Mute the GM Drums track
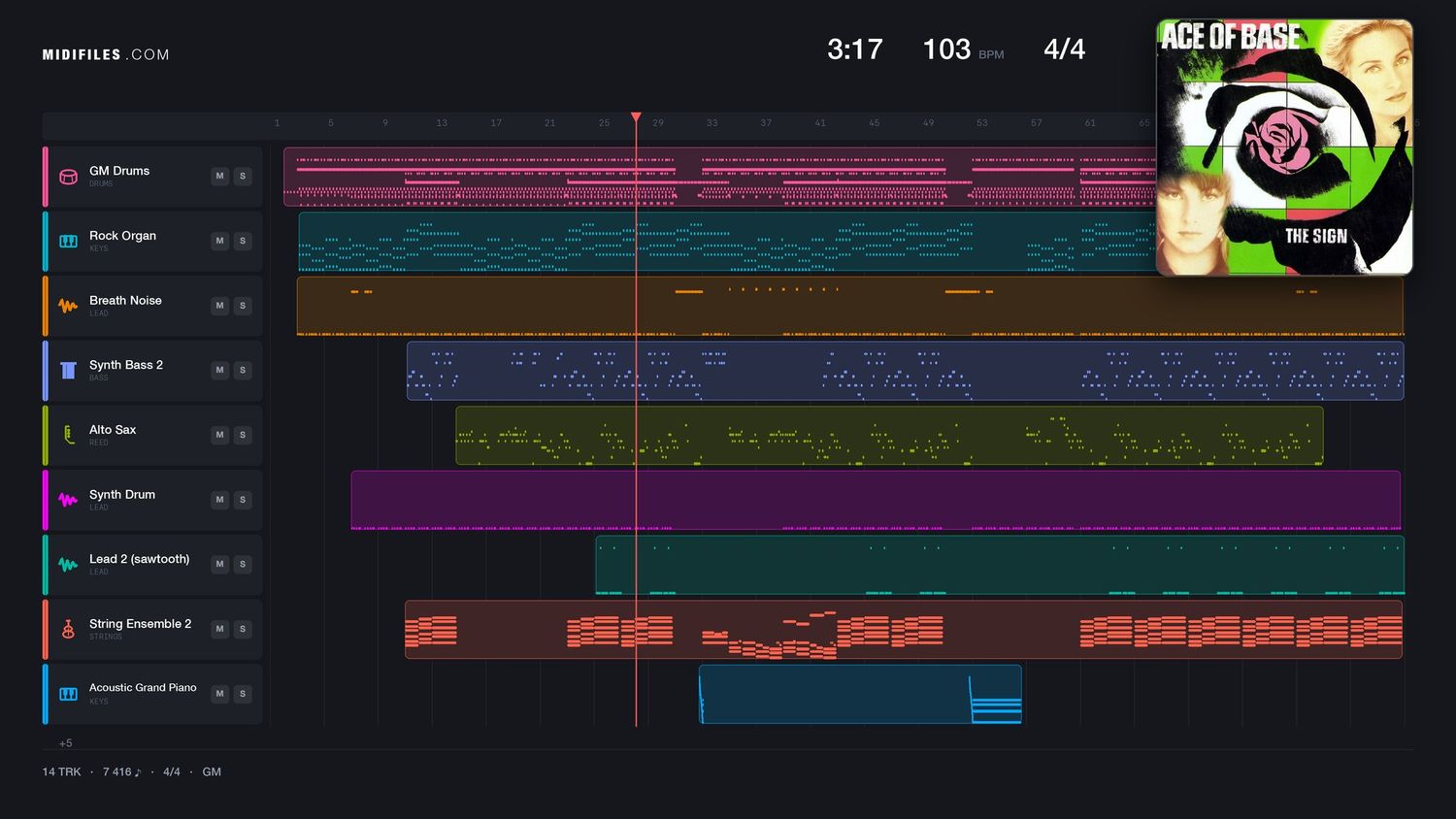This screenshot has height=819, width=1456. tap(220, 176)
